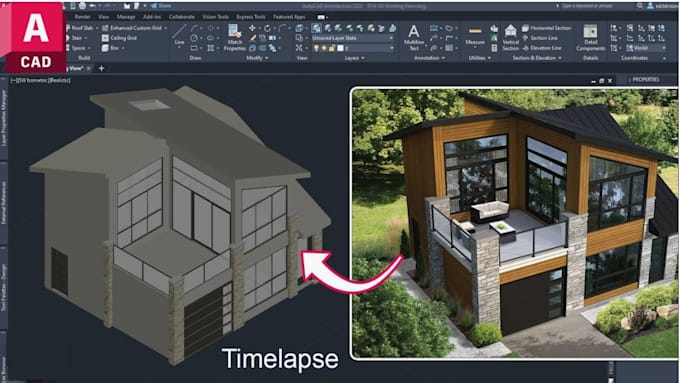
Task: Toggle the layer freeze sun icon
Action: tap(324, 48)
